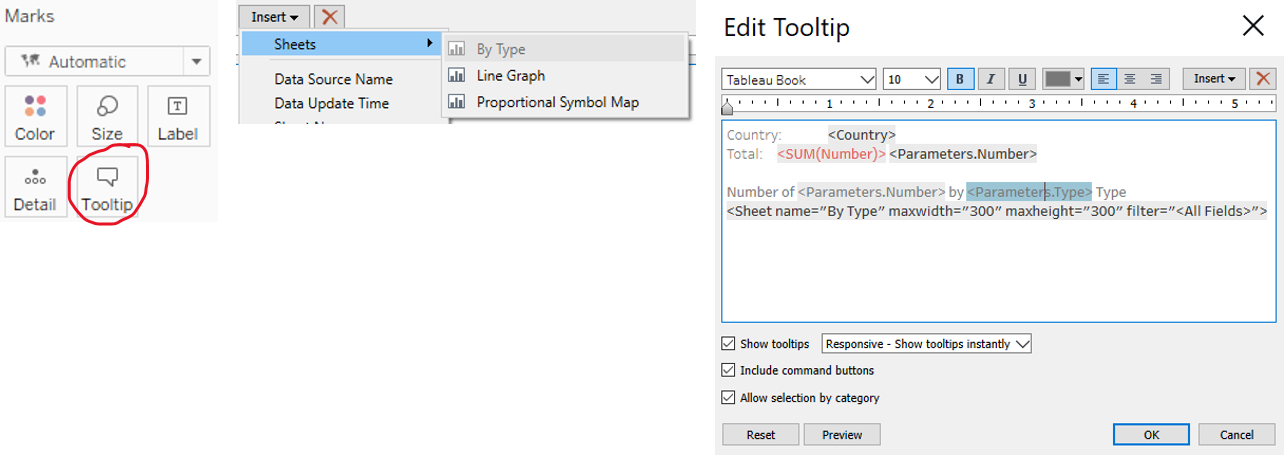The height and width of the screenshot is (455, 1284).
Task: Align tooltip text left
Action: 1104,79
